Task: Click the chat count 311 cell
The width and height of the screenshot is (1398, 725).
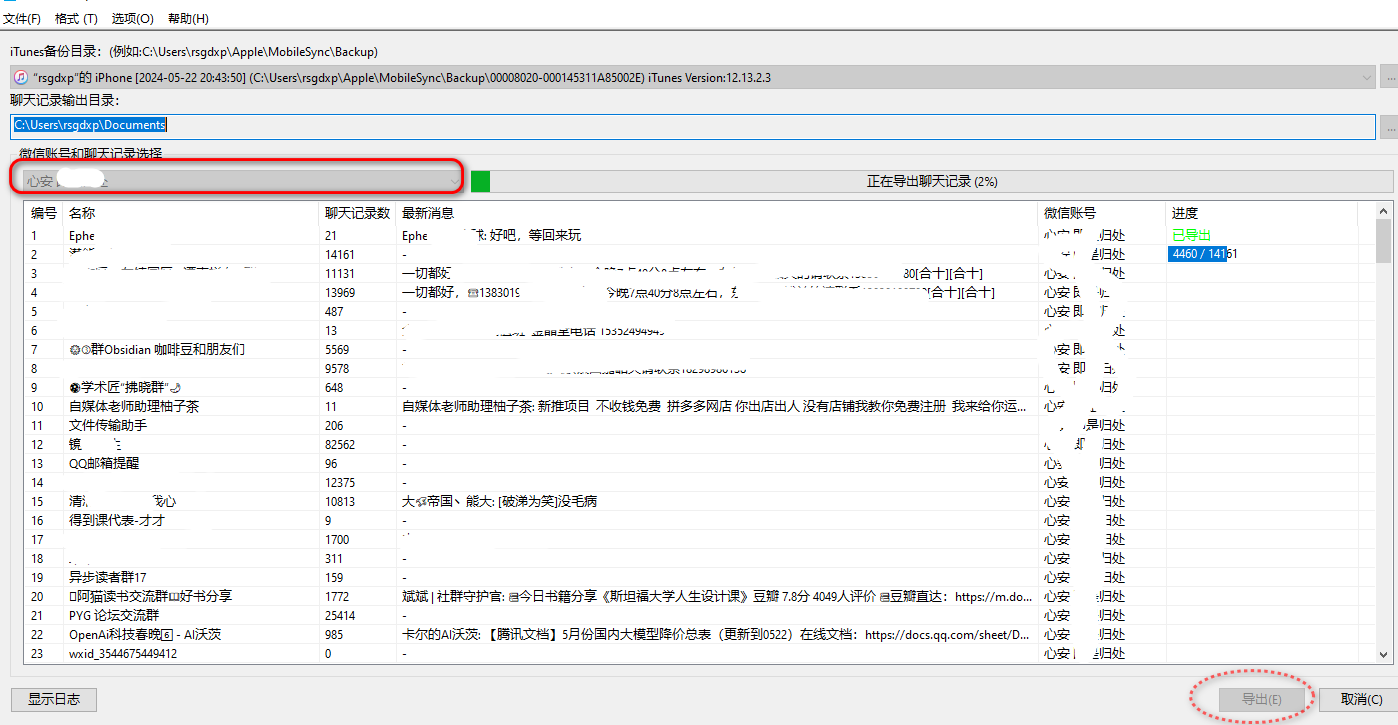Action: (334, 558)
